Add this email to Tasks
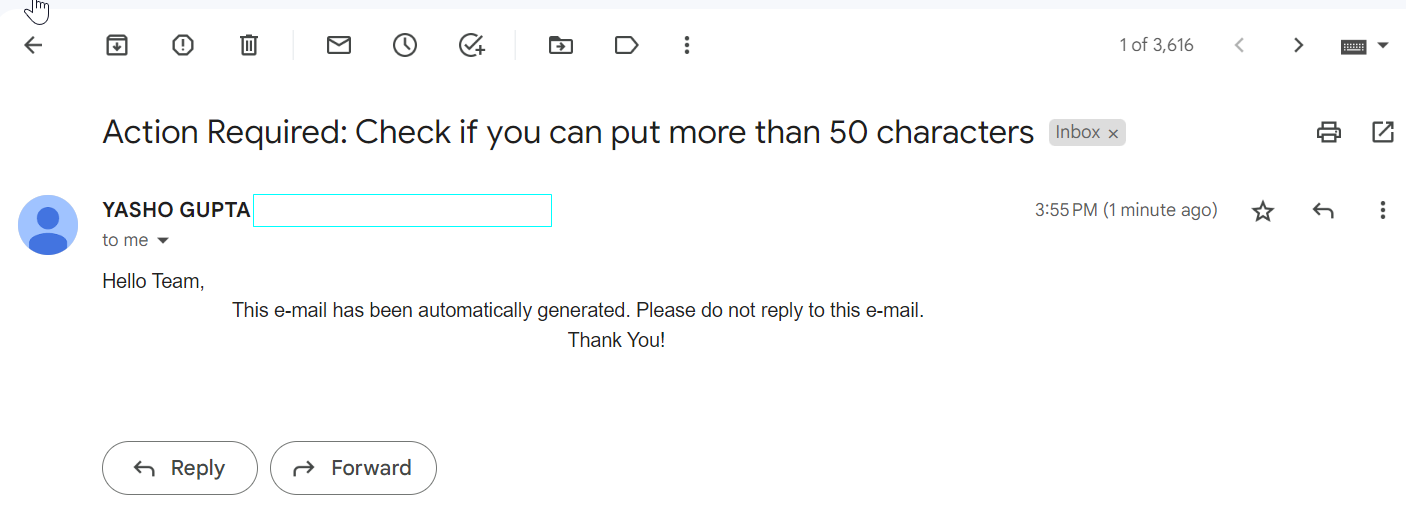 (x=471, y=45)
